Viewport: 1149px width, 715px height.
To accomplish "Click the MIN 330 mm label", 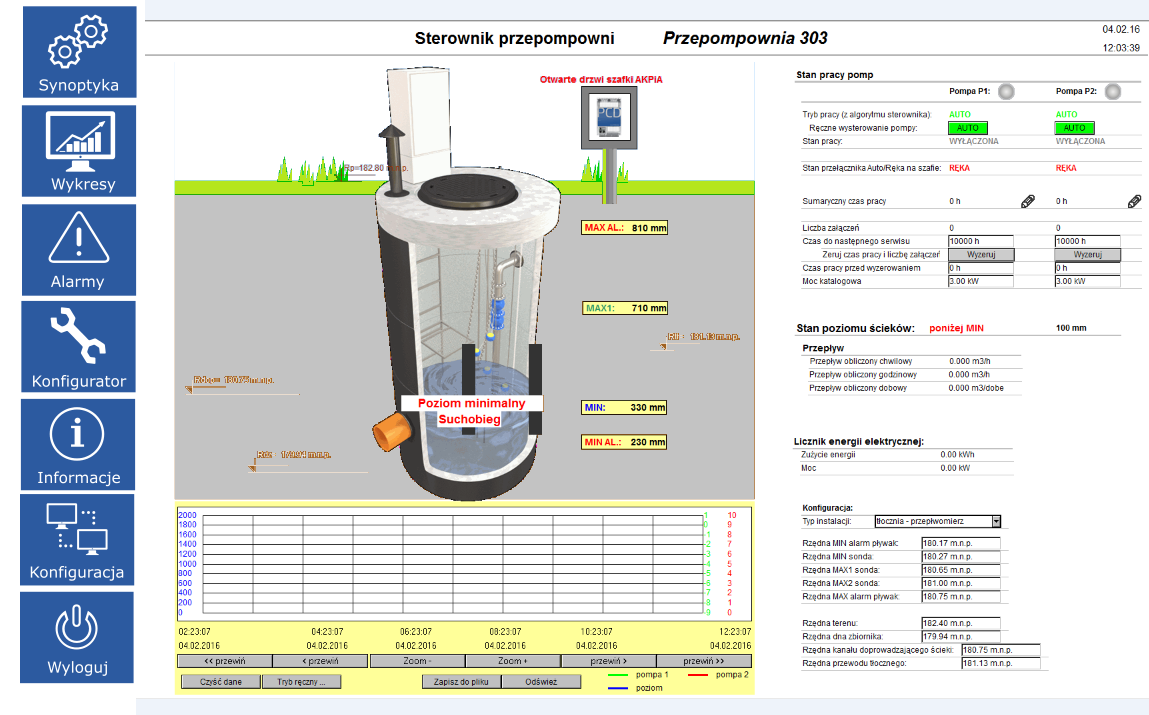I will coord(625,407).
